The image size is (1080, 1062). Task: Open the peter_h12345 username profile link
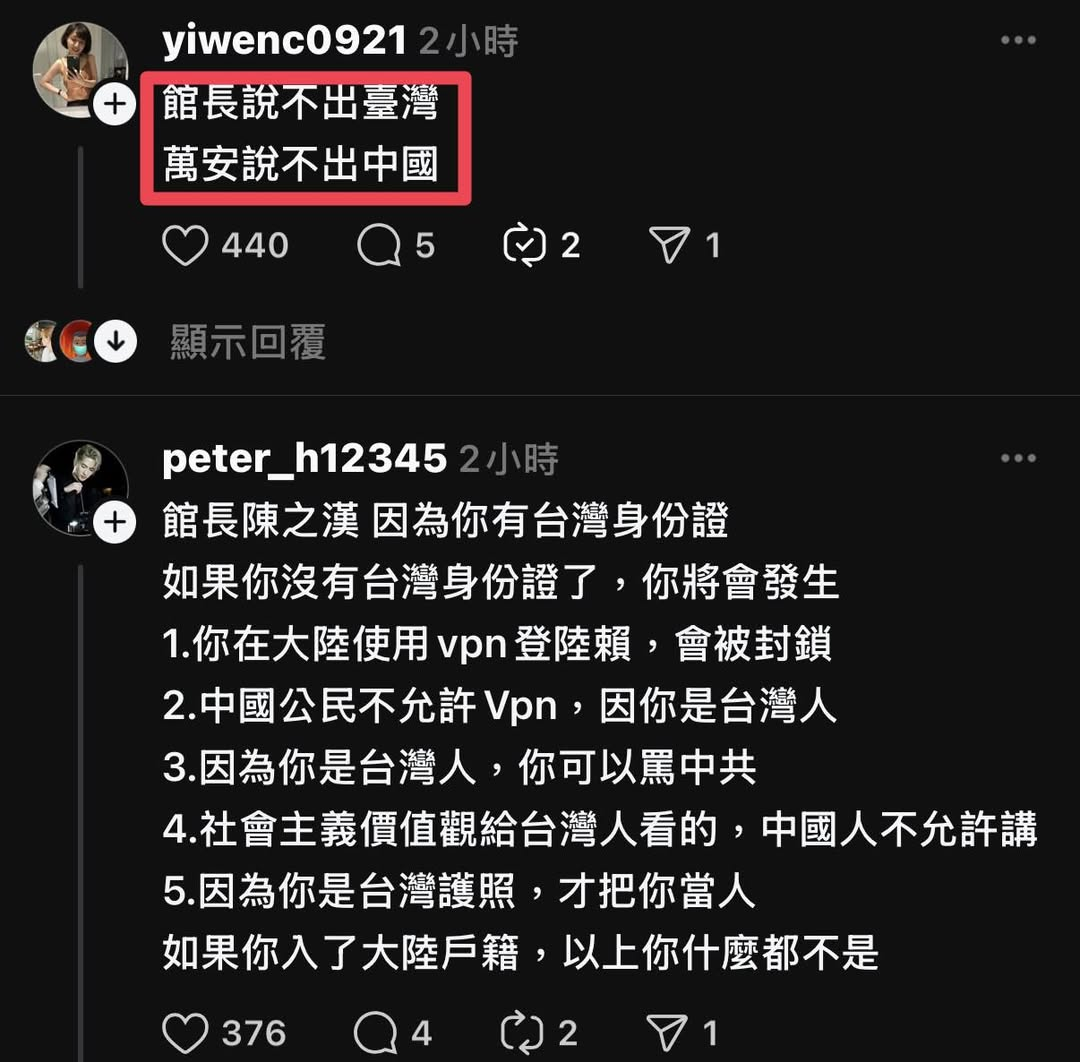(304, 459)
